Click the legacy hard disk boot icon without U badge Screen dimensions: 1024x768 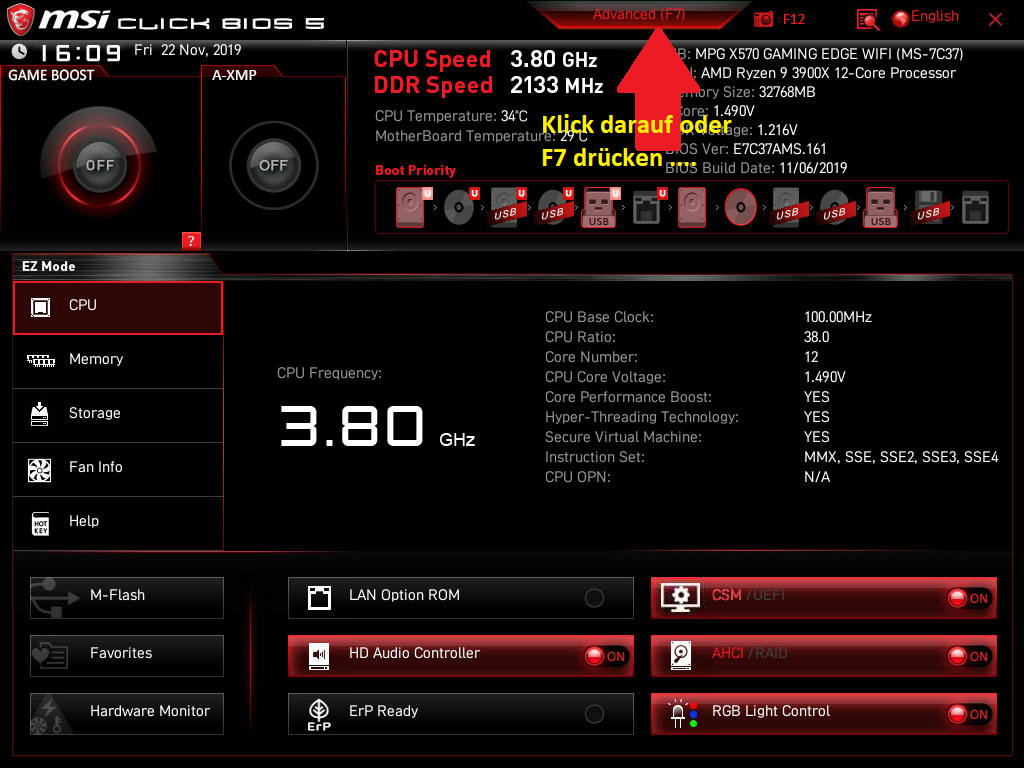(x=692, y=207)
